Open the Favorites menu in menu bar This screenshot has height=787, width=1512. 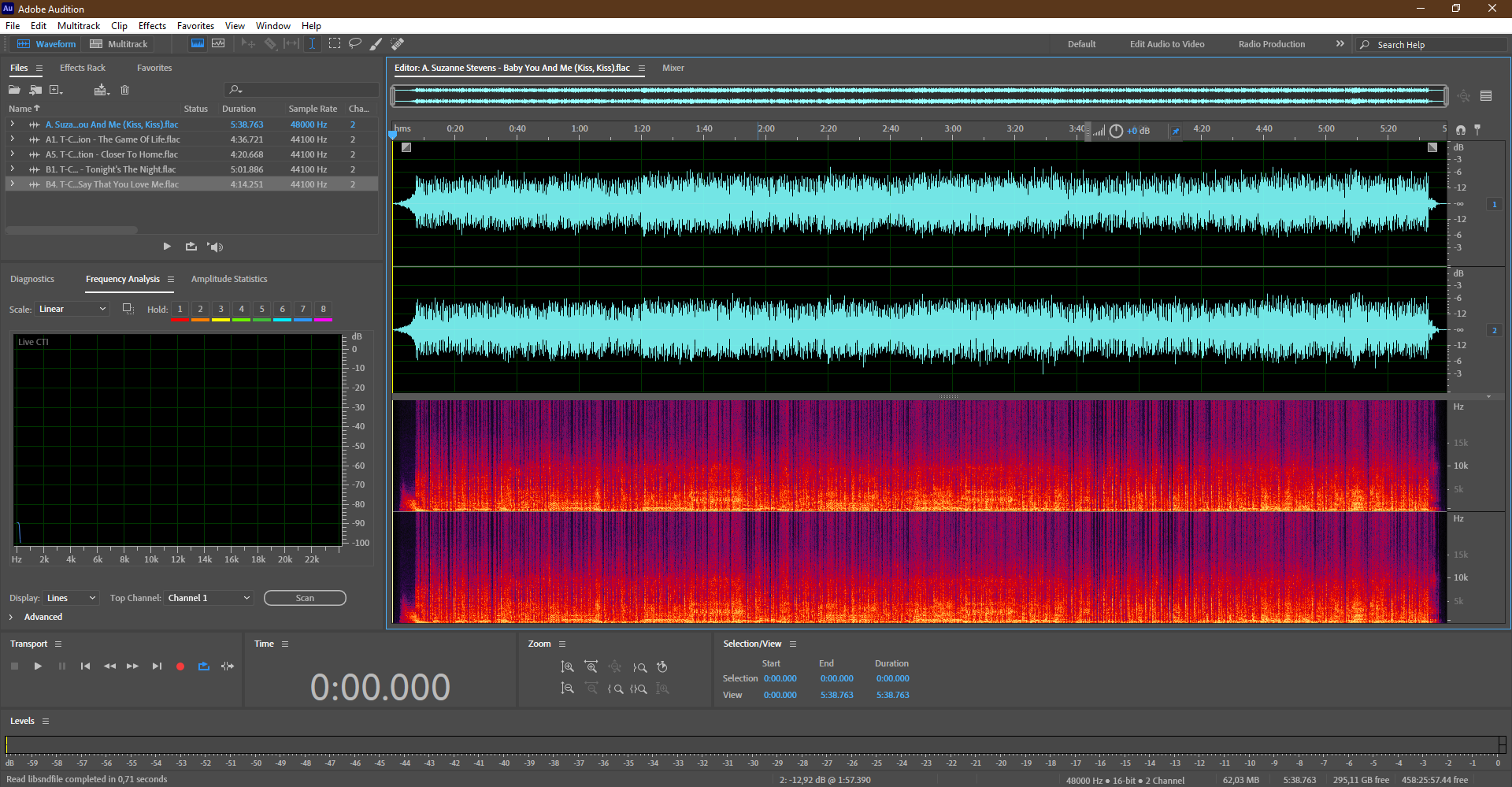pyautogui.click(x=195, y=25)
